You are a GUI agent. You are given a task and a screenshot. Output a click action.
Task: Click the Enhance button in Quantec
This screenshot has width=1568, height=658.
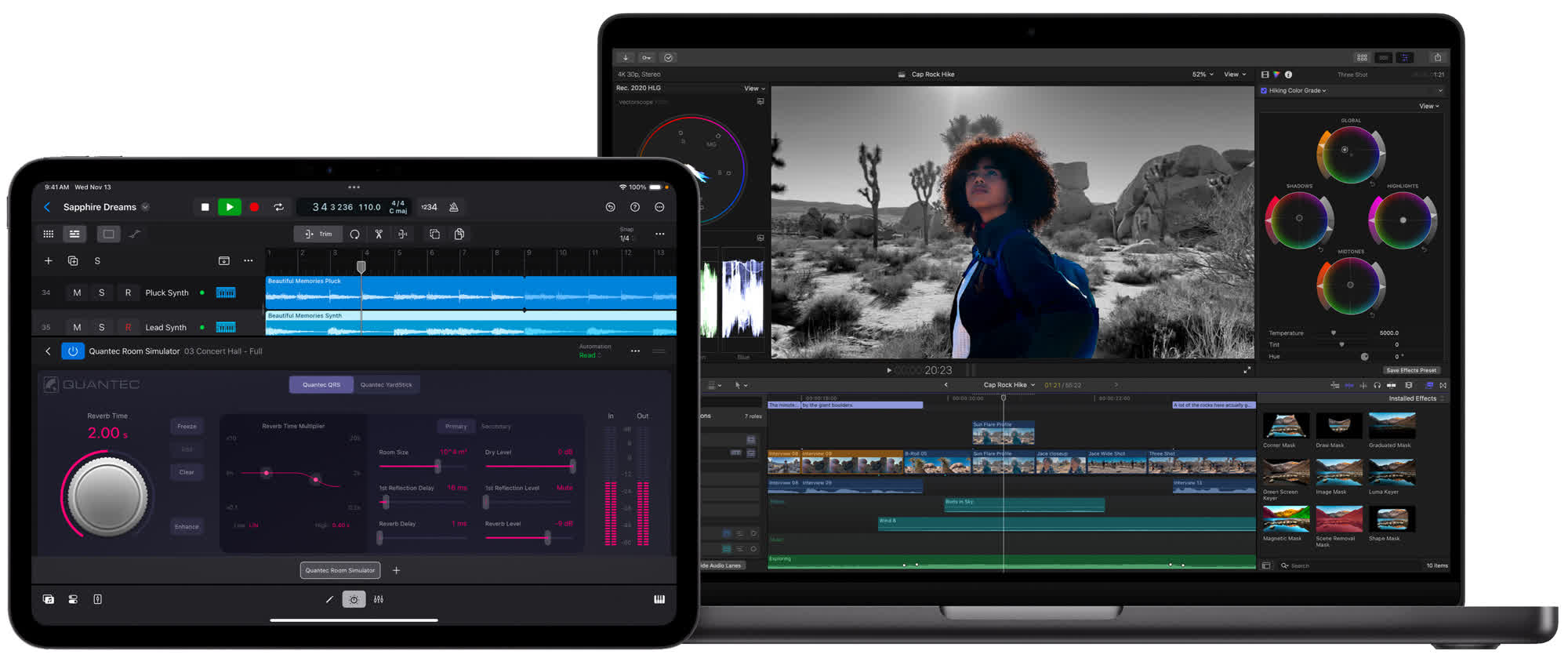187,526
